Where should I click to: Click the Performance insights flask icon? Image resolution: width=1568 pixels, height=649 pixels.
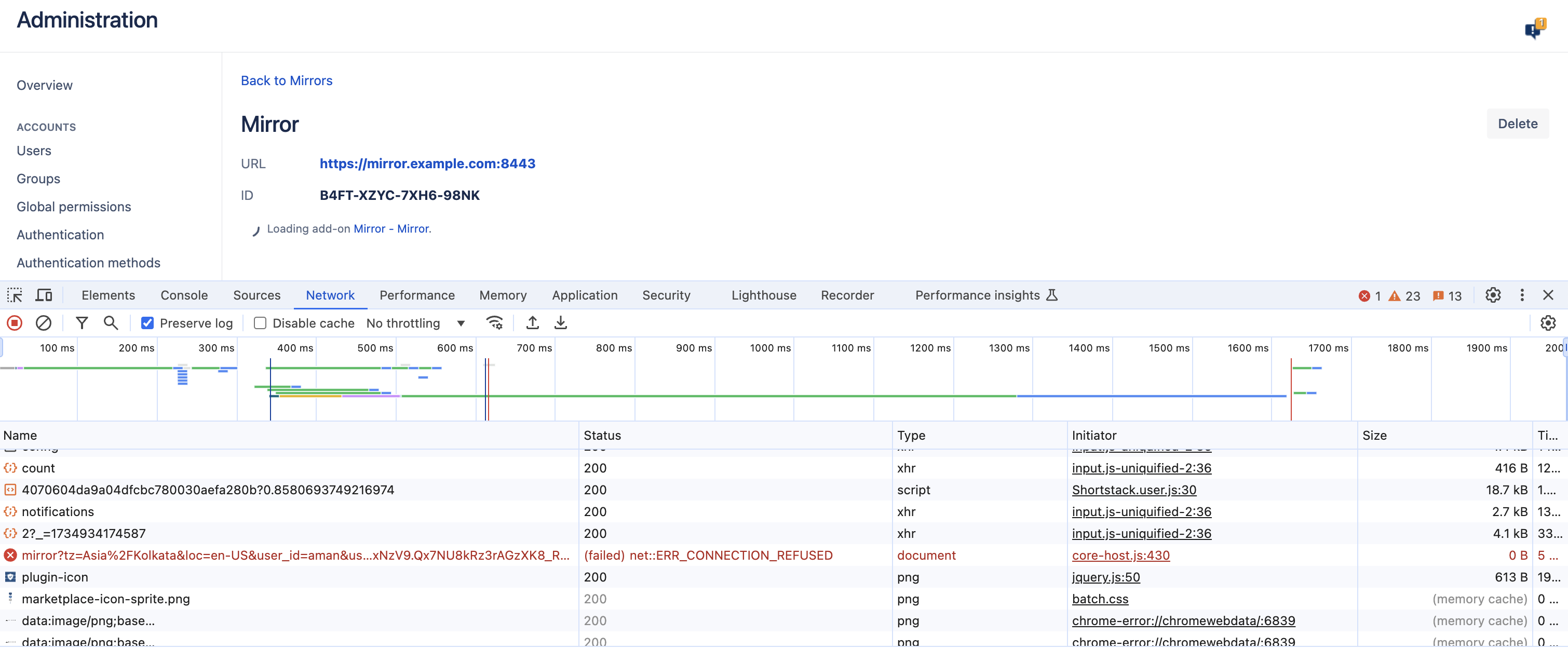1052,295
